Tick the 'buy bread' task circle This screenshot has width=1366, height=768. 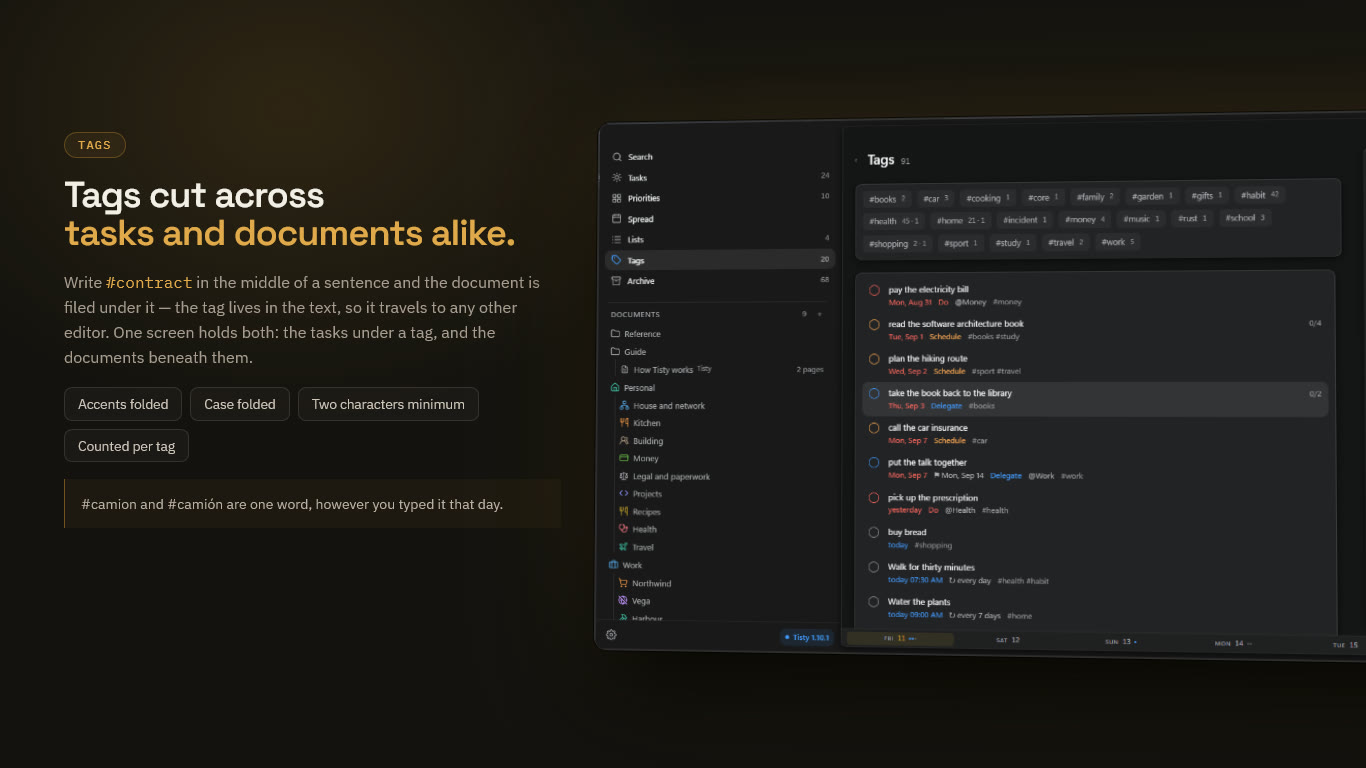(x=874, y=533)
